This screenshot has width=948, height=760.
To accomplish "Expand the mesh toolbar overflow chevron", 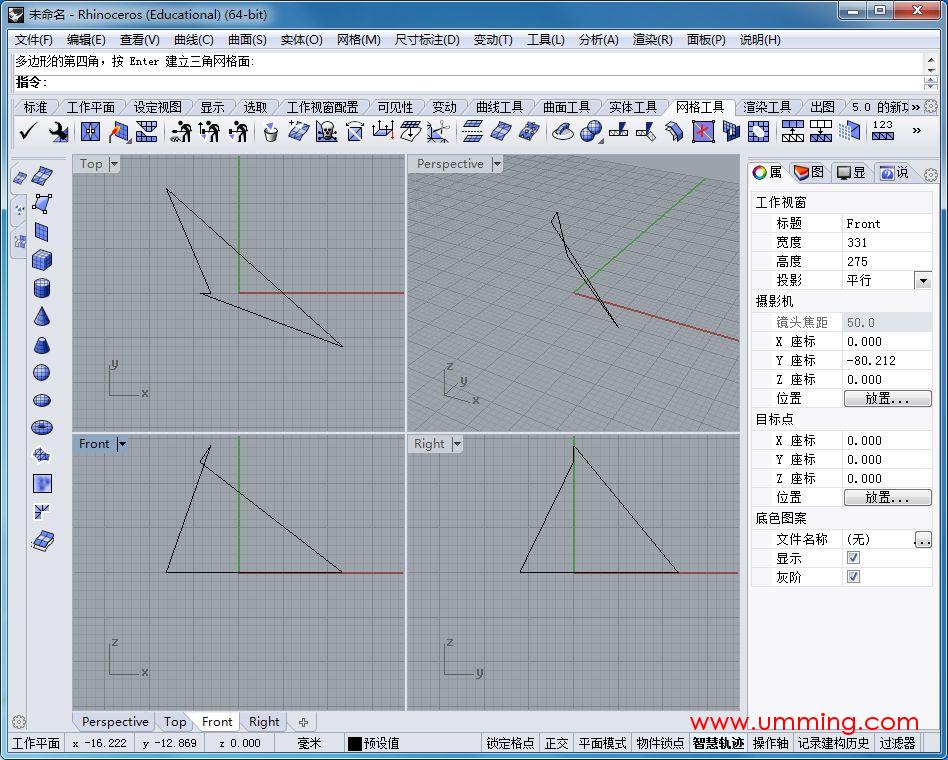I will [x=917, y=131].
